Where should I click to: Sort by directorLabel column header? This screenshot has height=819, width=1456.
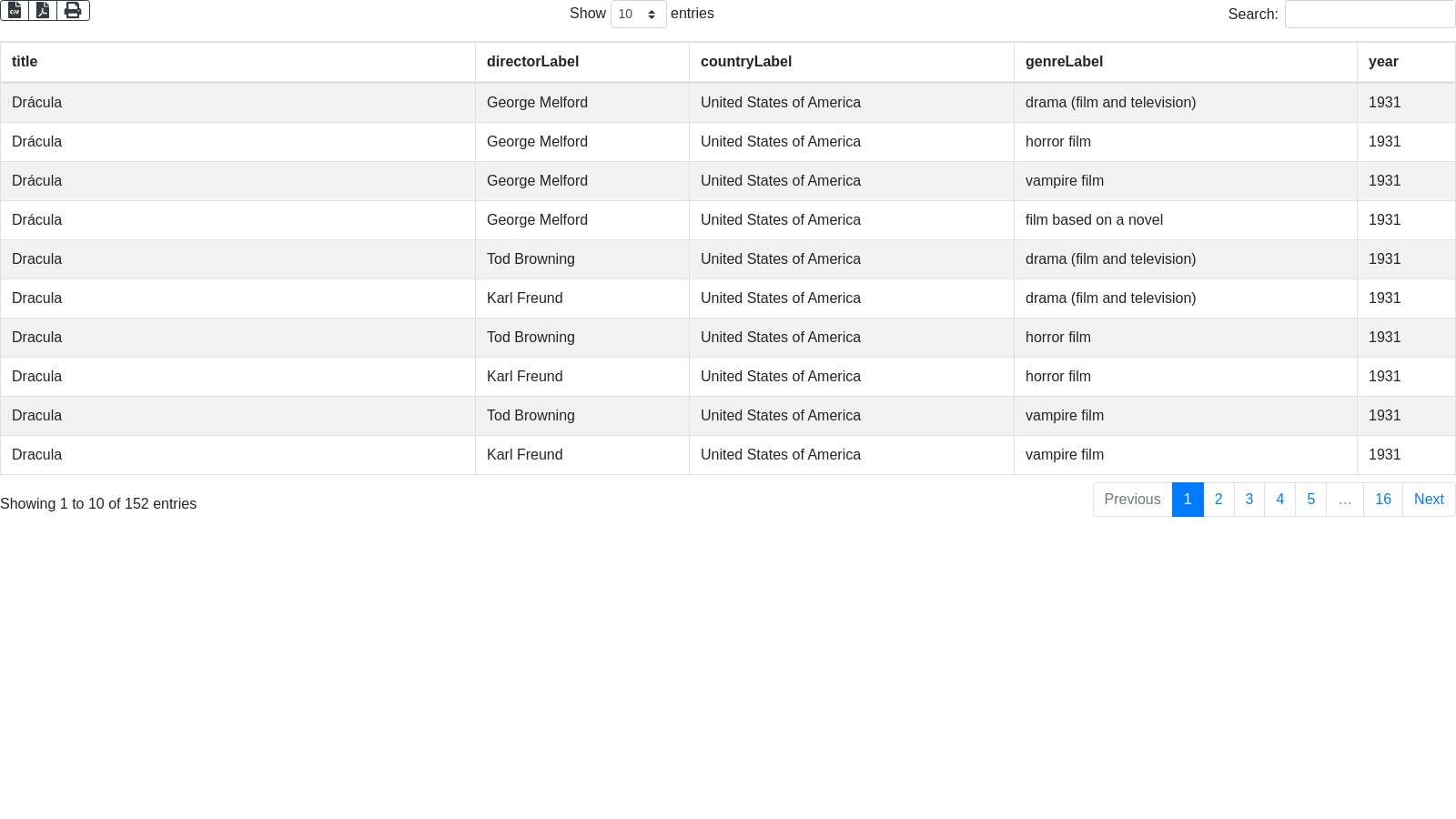pos(532,62)
